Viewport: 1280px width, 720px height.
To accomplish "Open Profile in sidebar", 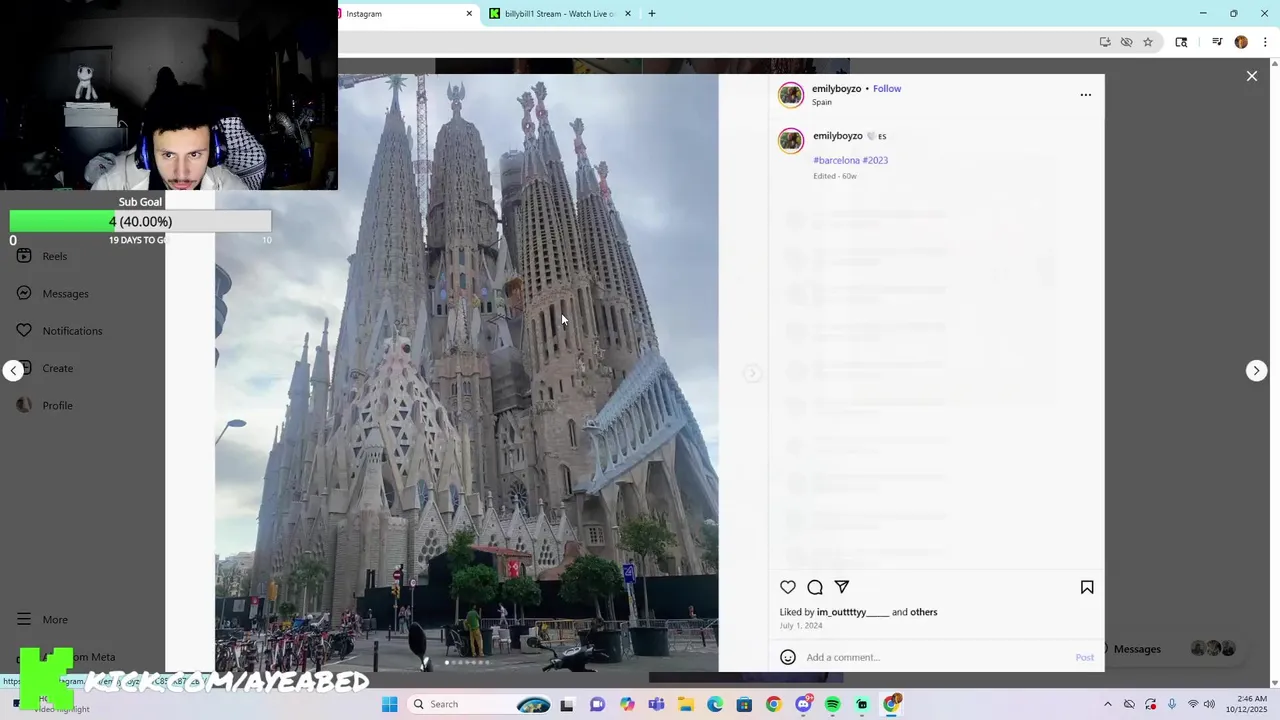I will tap(44, 405).
